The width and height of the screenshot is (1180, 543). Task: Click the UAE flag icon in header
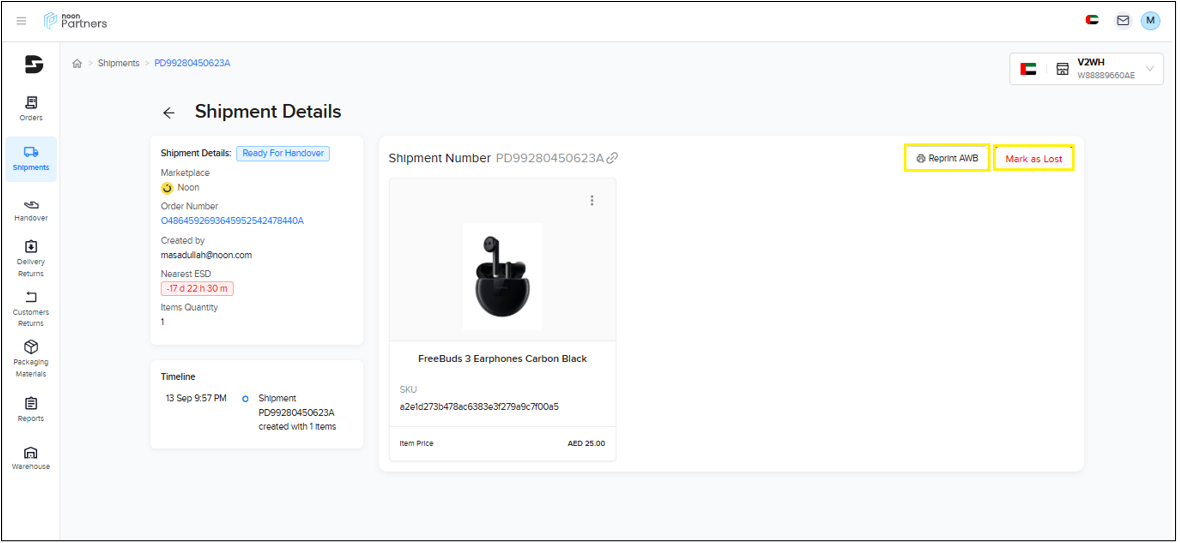[x=1092, y=20]
